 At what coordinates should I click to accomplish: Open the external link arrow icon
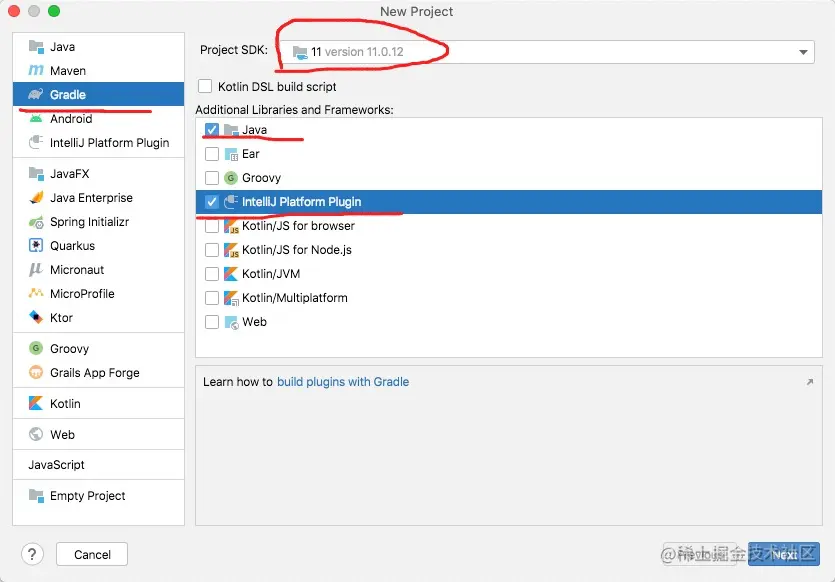(x=810, y=382)
